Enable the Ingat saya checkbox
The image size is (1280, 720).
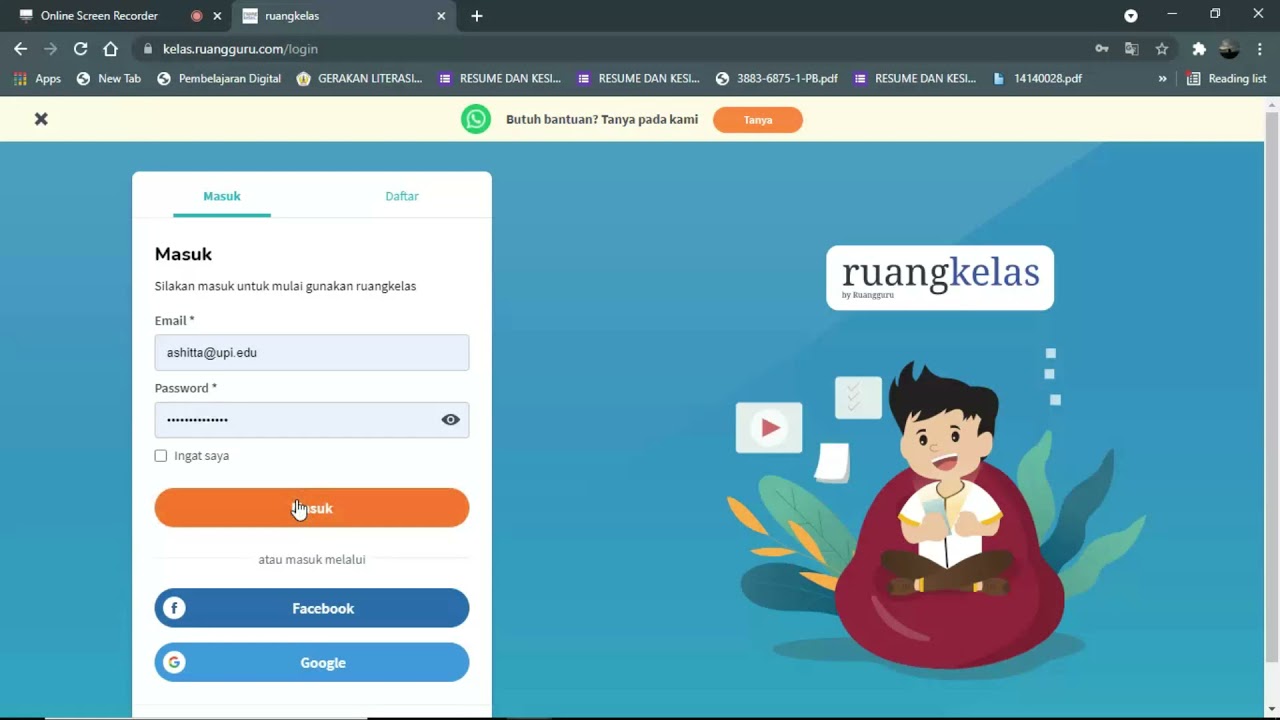click(x=161, y=456)
